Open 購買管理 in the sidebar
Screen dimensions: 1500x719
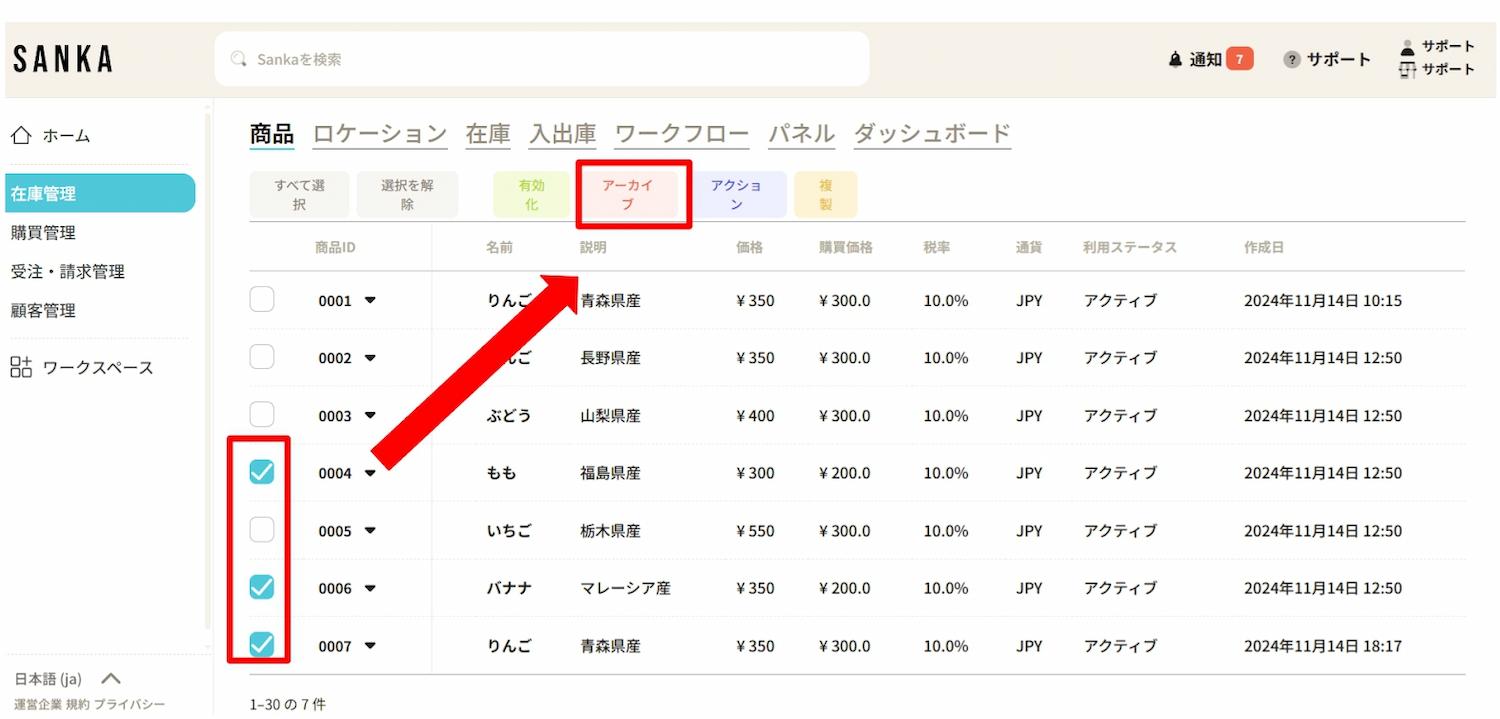coord(43,232)
